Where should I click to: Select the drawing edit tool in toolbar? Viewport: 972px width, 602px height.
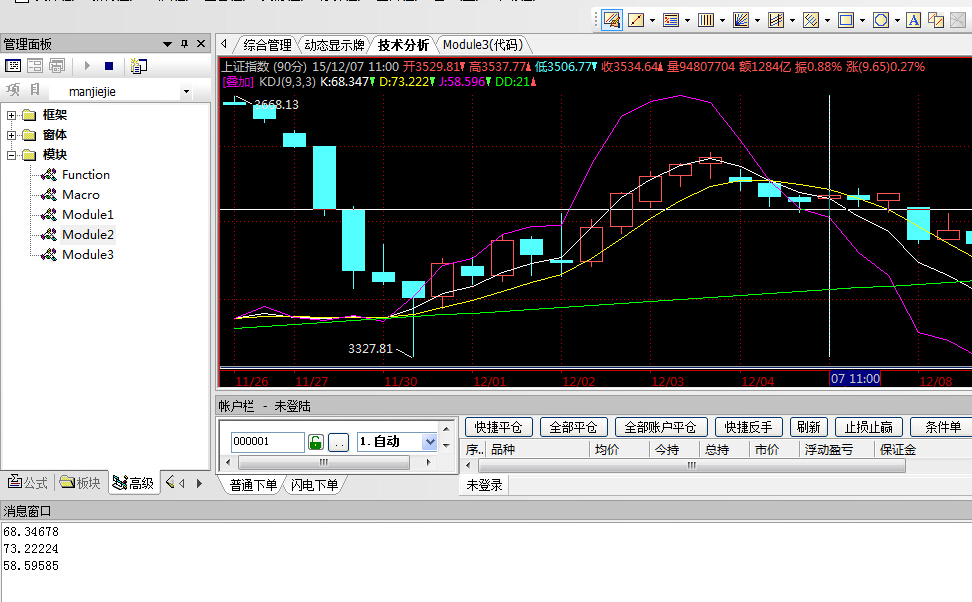click(612, 20)
